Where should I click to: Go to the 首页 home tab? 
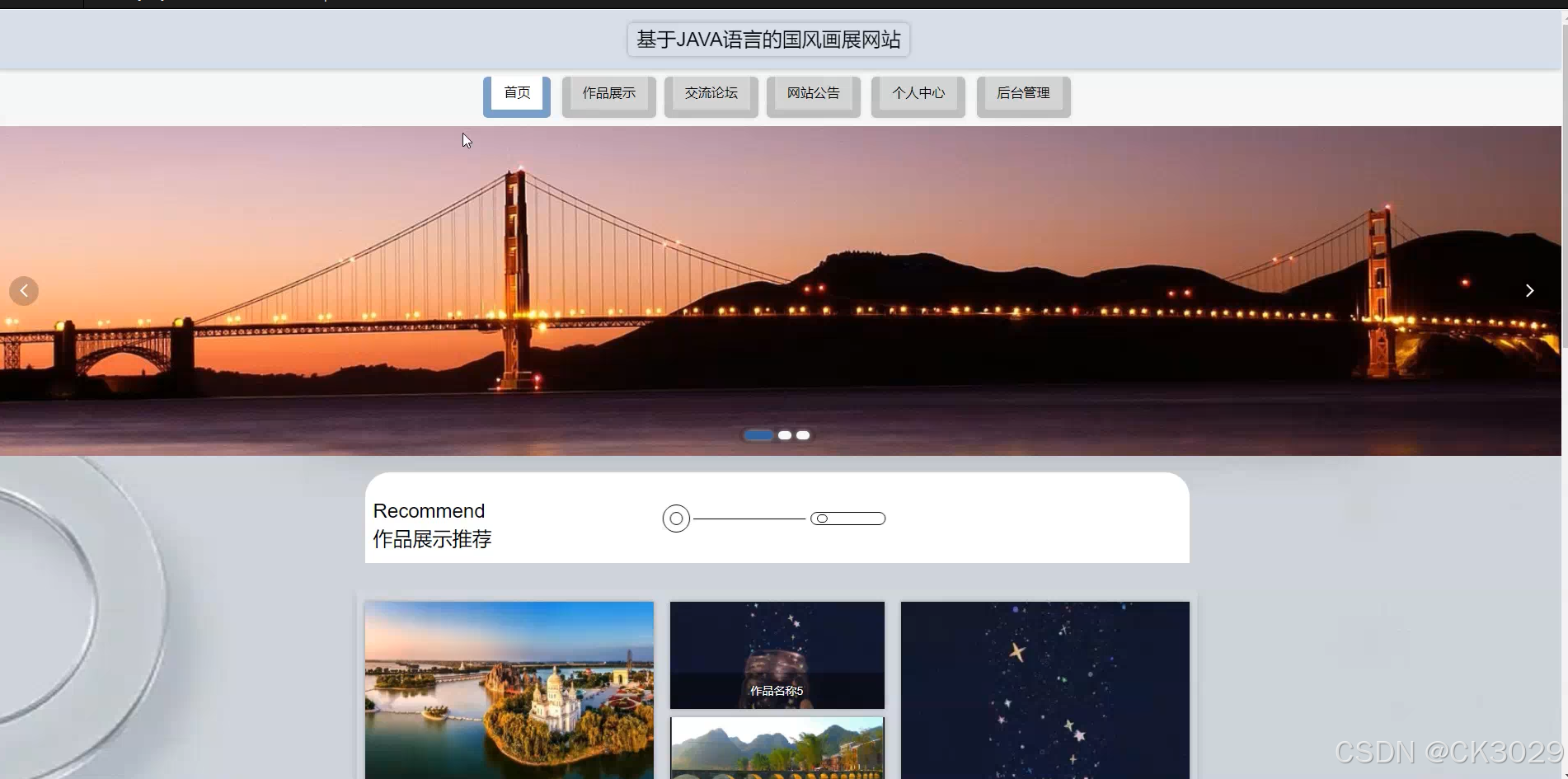517,96
